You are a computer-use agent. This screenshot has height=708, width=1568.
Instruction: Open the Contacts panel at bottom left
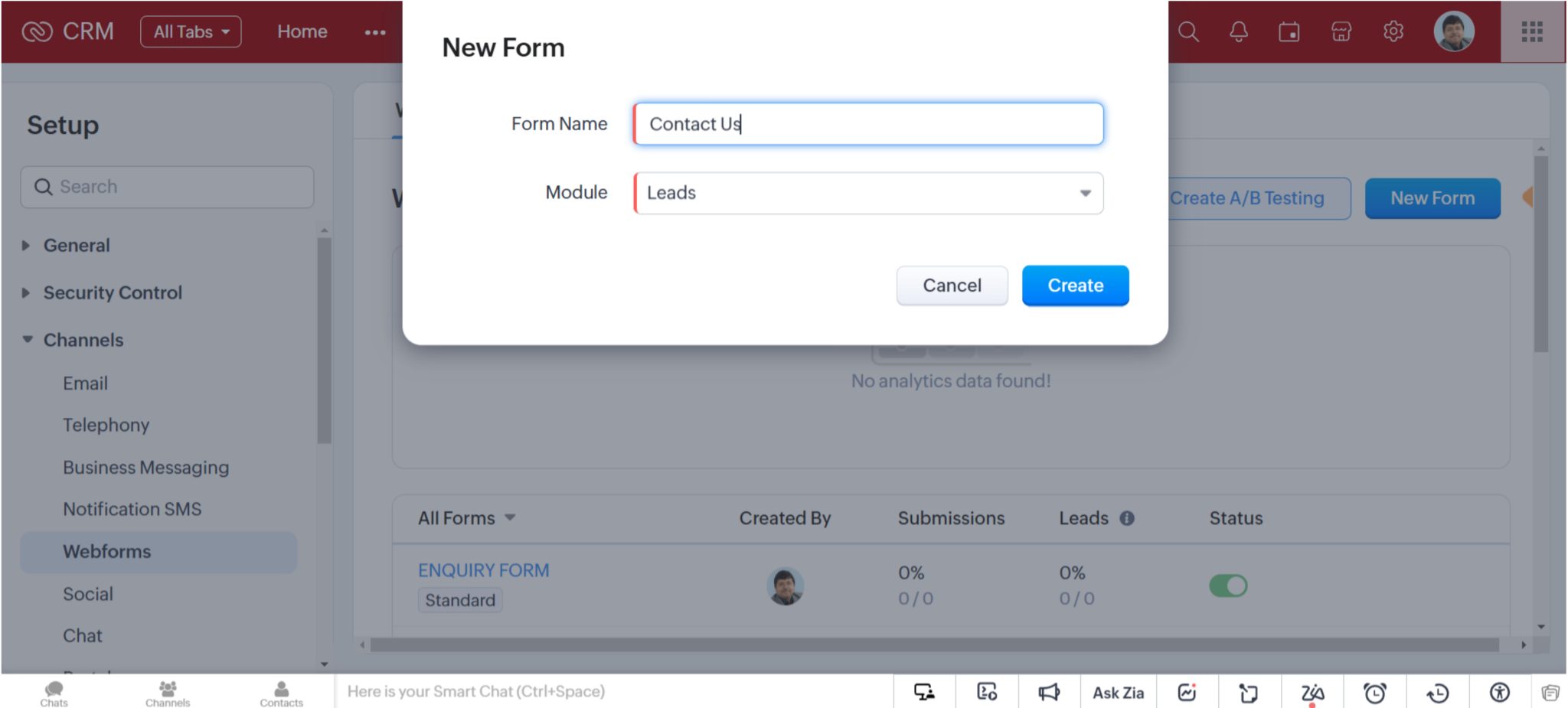click(281, 691)
